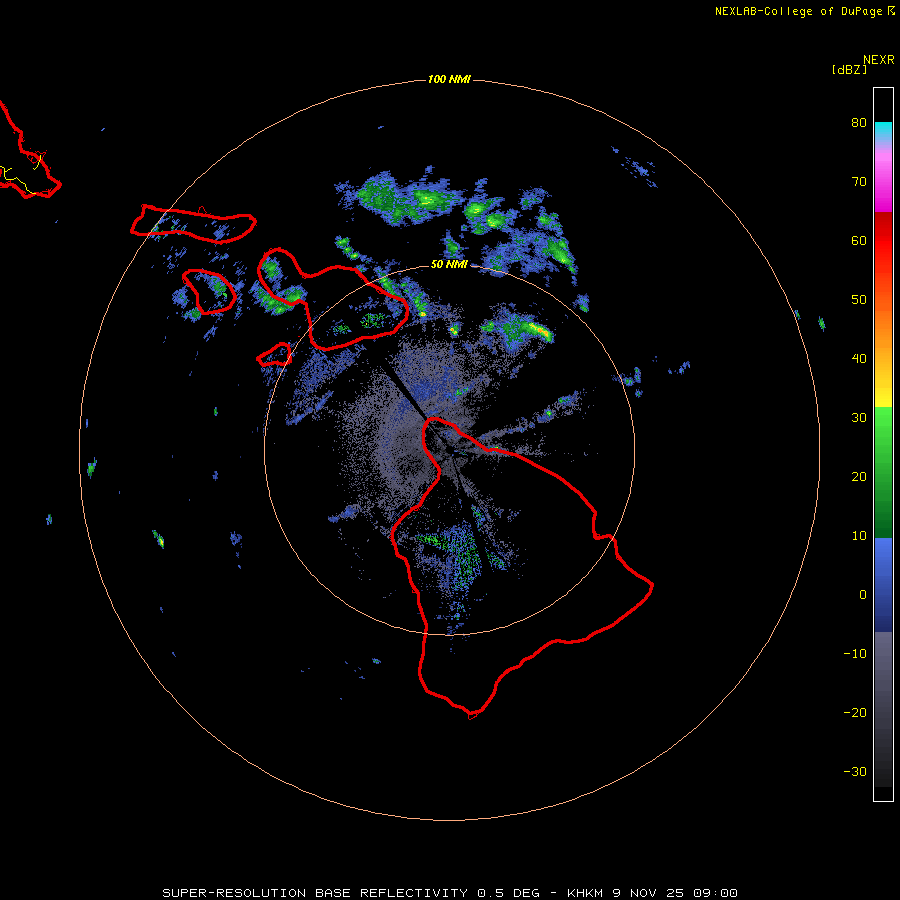
Task: Click the -10 value on the dBZ scale
Action: pos(855,653)
